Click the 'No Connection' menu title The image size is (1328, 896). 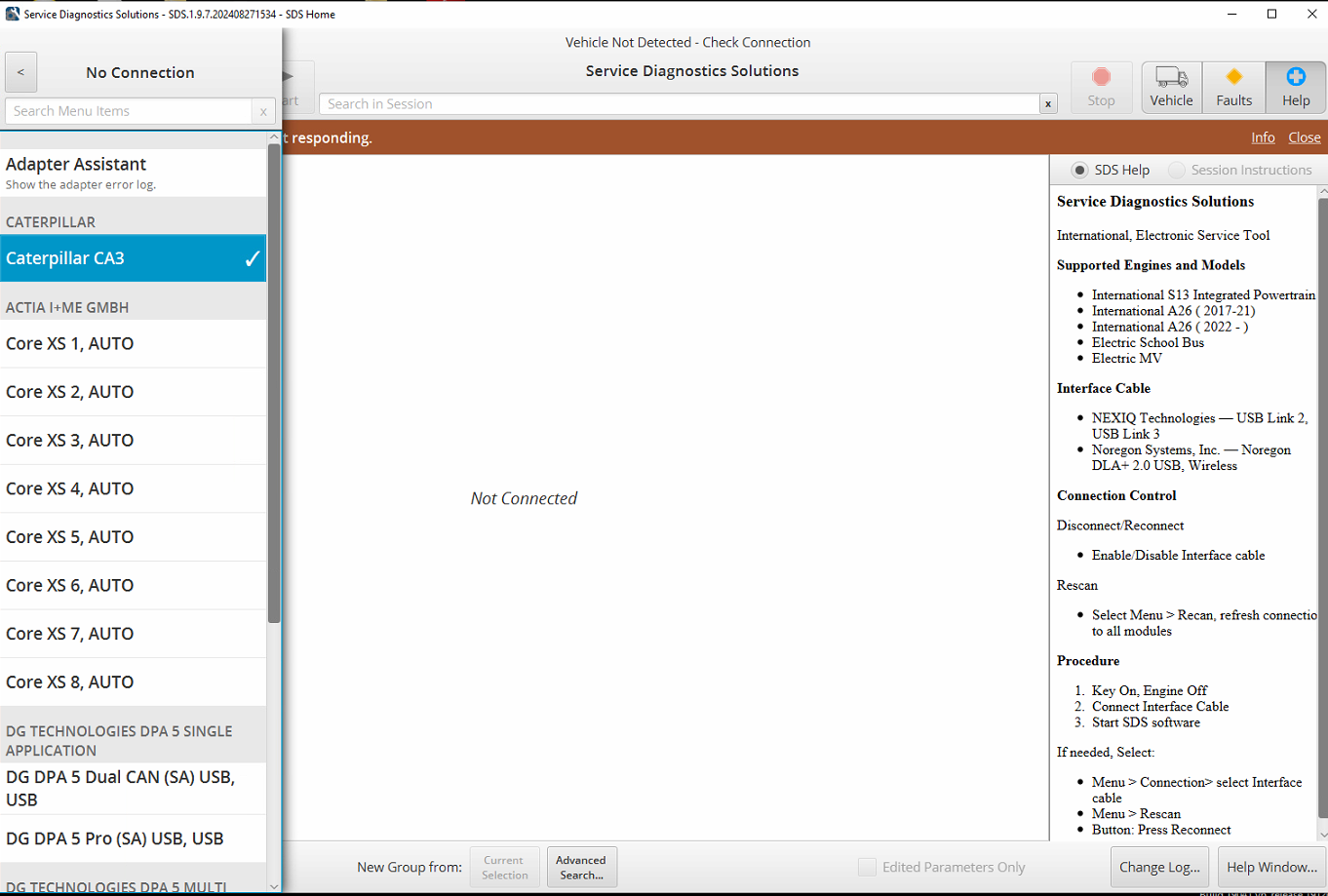click(139, 72)
